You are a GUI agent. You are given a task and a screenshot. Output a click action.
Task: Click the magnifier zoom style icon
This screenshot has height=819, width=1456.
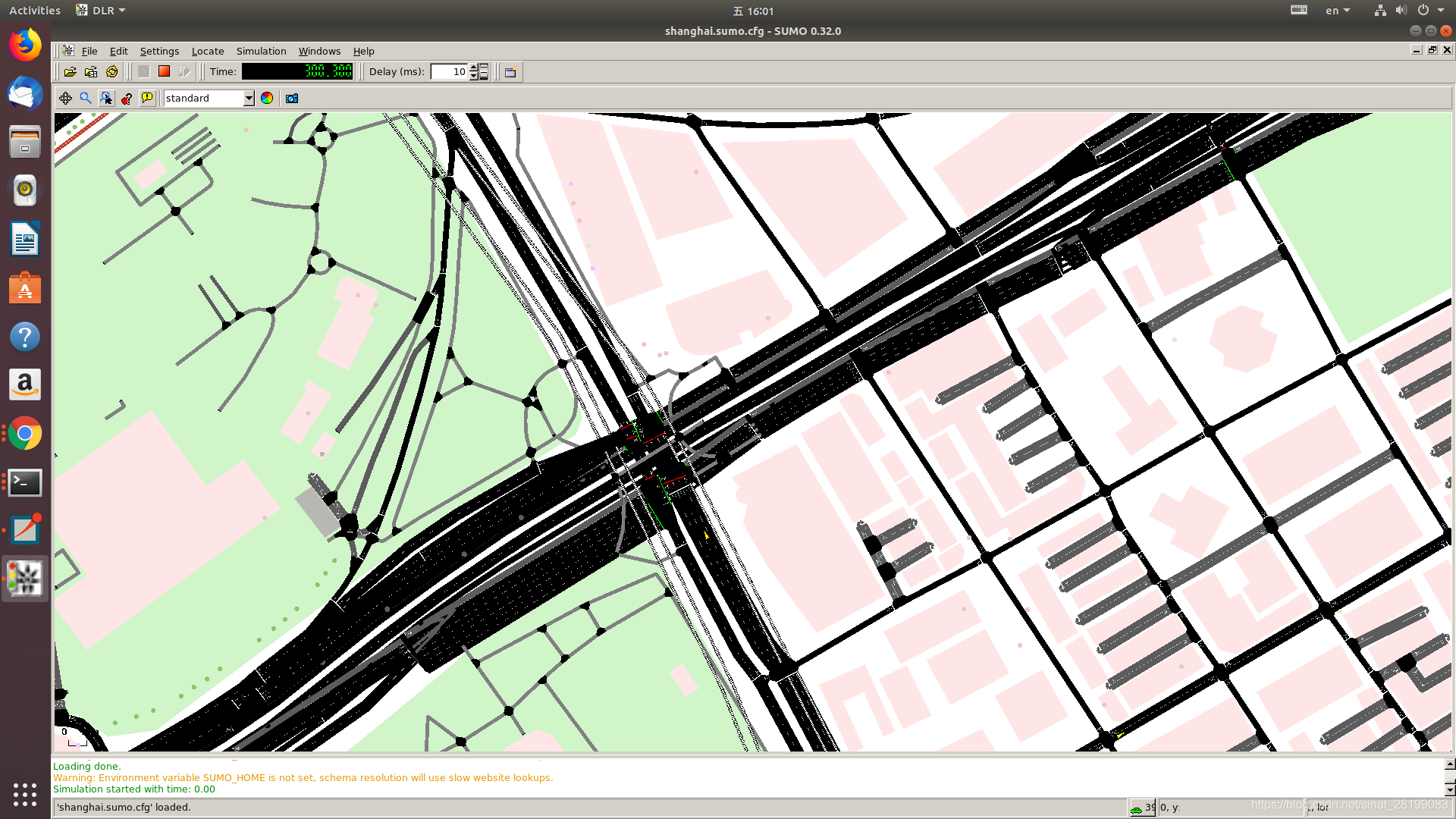[86, 99]
